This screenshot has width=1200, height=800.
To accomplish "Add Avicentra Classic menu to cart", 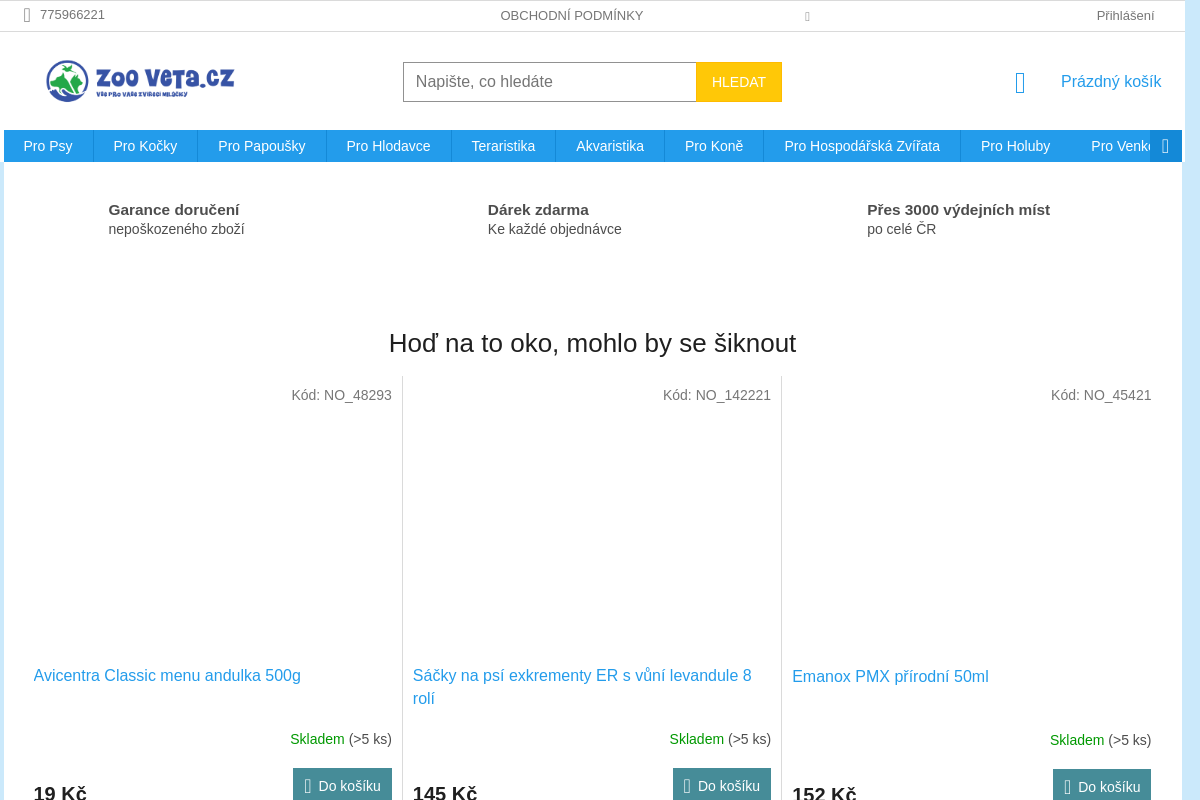I will [x=342, y=785].
